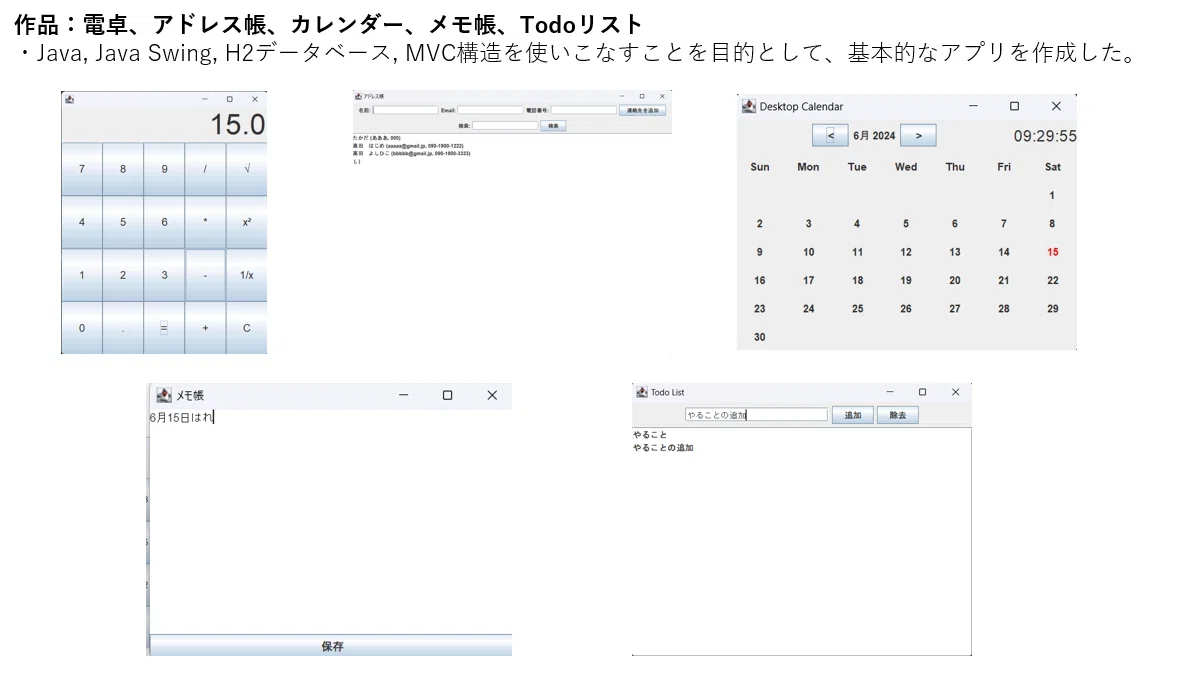Focus the 名前 field in address book

(x=405, y=110)
